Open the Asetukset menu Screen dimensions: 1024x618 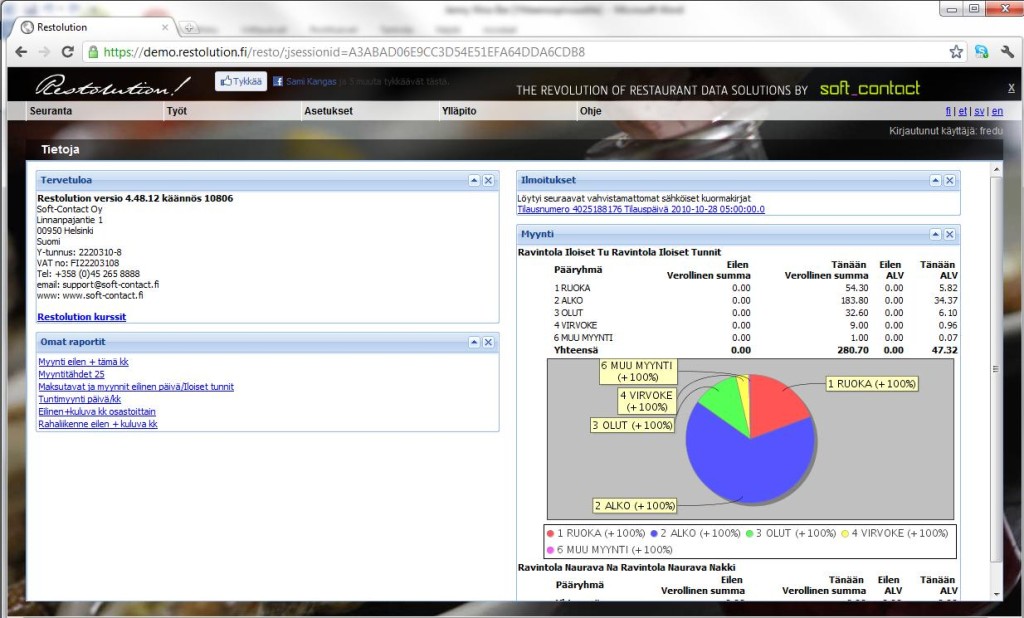328,111
